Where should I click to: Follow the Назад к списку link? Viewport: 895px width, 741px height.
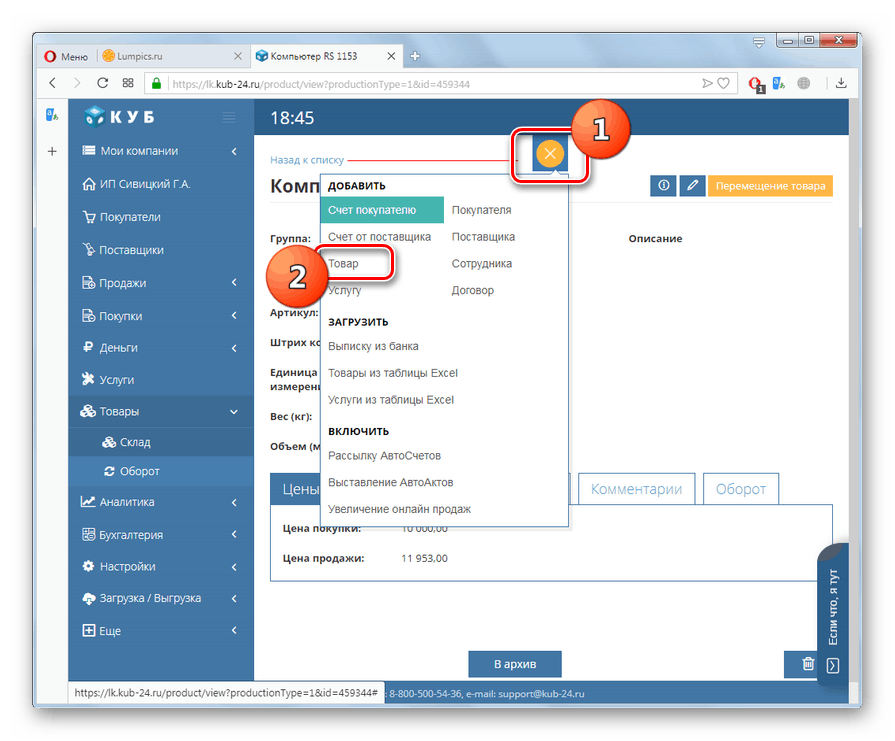click(x=307, y=160)
